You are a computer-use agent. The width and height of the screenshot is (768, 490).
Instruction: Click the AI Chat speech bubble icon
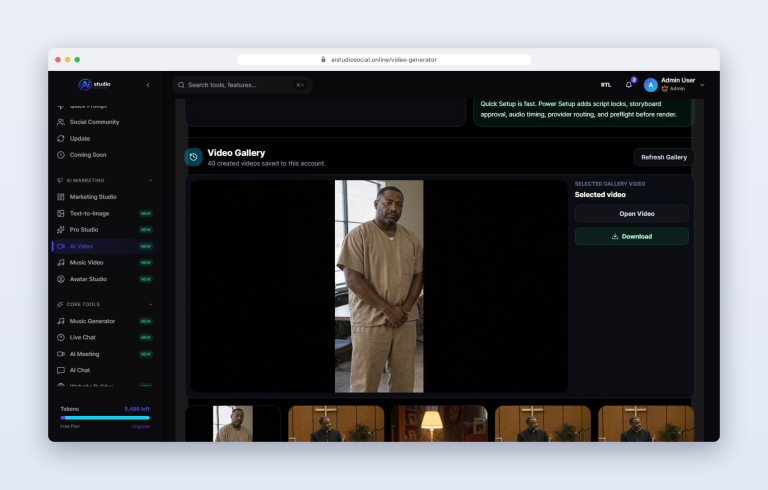pyautogui.click(x=61, y=370)
